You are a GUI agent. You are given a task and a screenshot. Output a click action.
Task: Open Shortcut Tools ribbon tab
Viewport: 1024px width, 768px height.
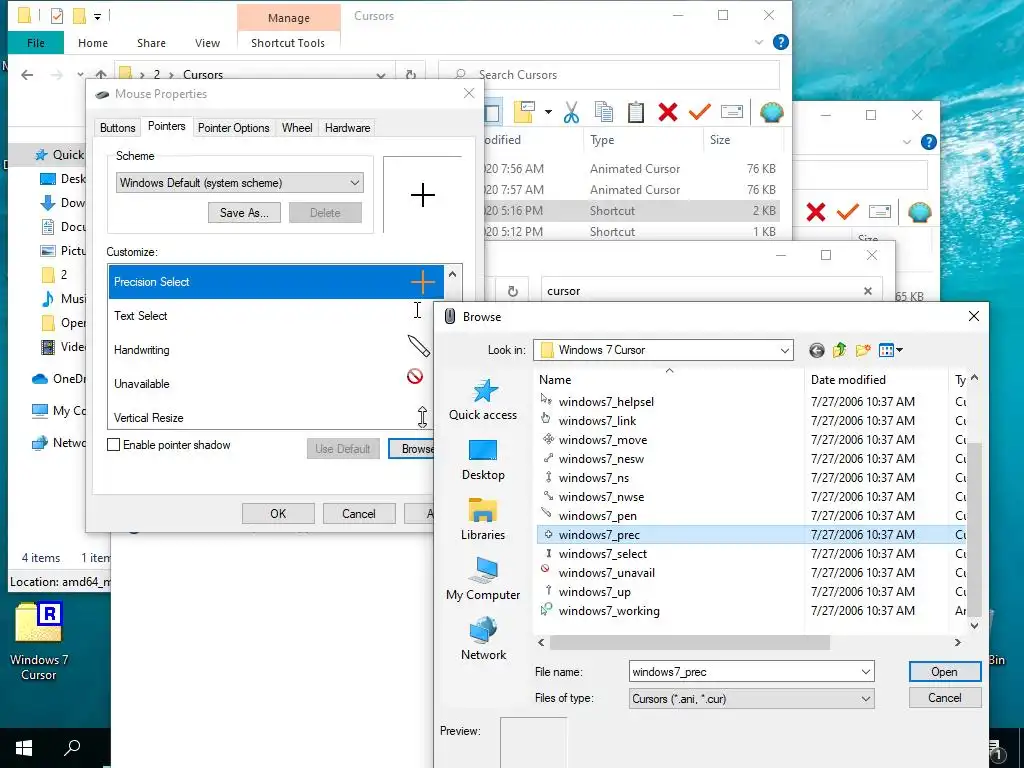coord(288,43)
